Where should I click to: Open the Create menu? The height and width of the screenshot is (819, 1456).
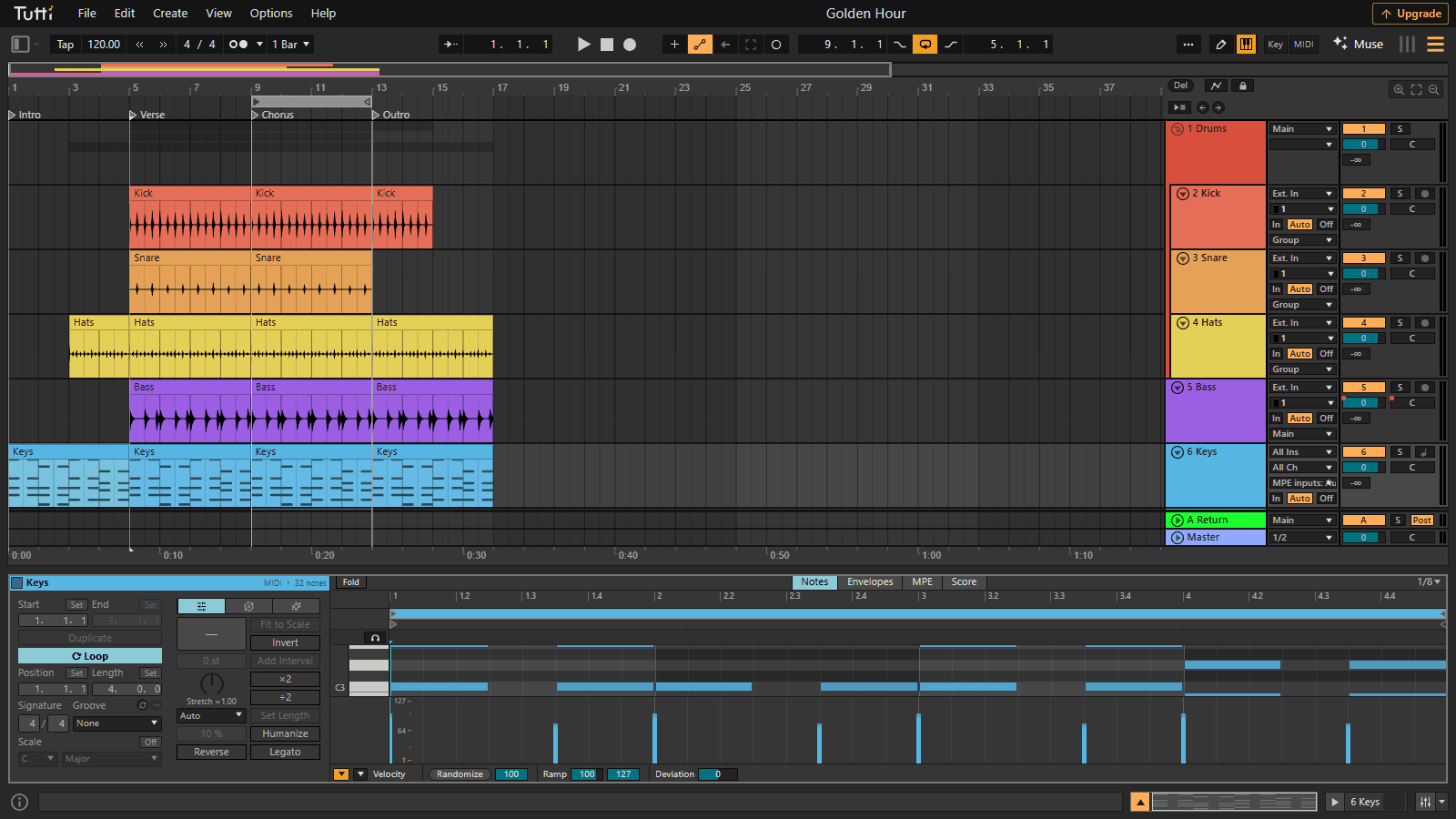click(x=170, y=13)
